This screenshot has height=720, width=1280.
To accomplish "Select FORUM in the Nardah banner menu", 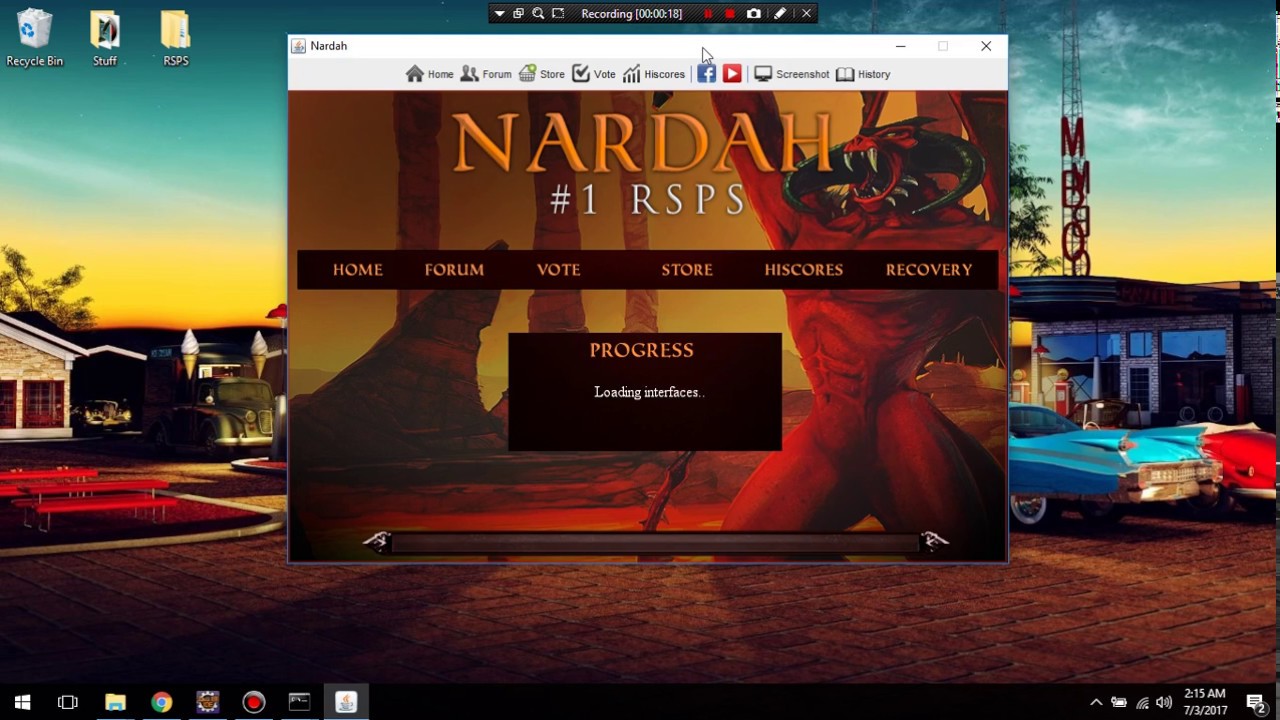I will pyautogui.click(x=454, y=270).
